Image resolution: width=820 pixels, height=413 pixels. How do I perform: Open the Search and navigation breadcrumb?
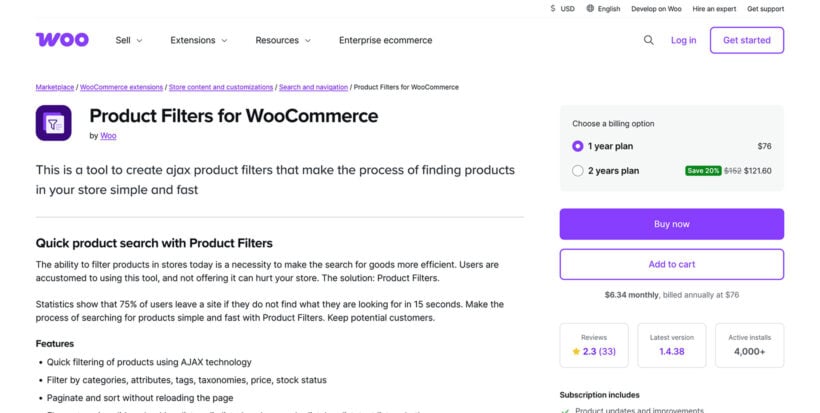314,87
